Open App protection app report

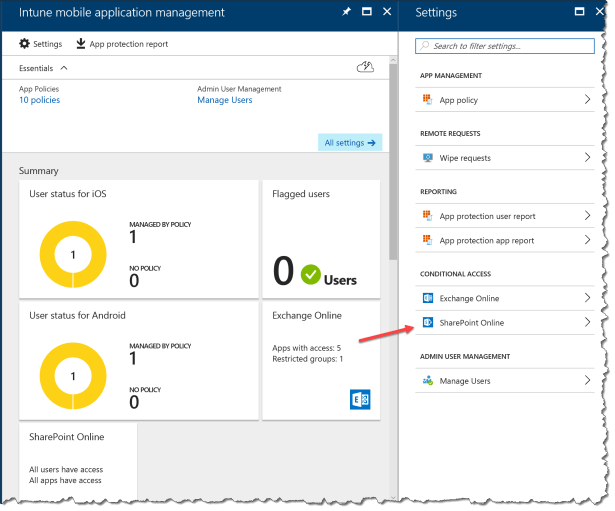click(x=505, y=240)
